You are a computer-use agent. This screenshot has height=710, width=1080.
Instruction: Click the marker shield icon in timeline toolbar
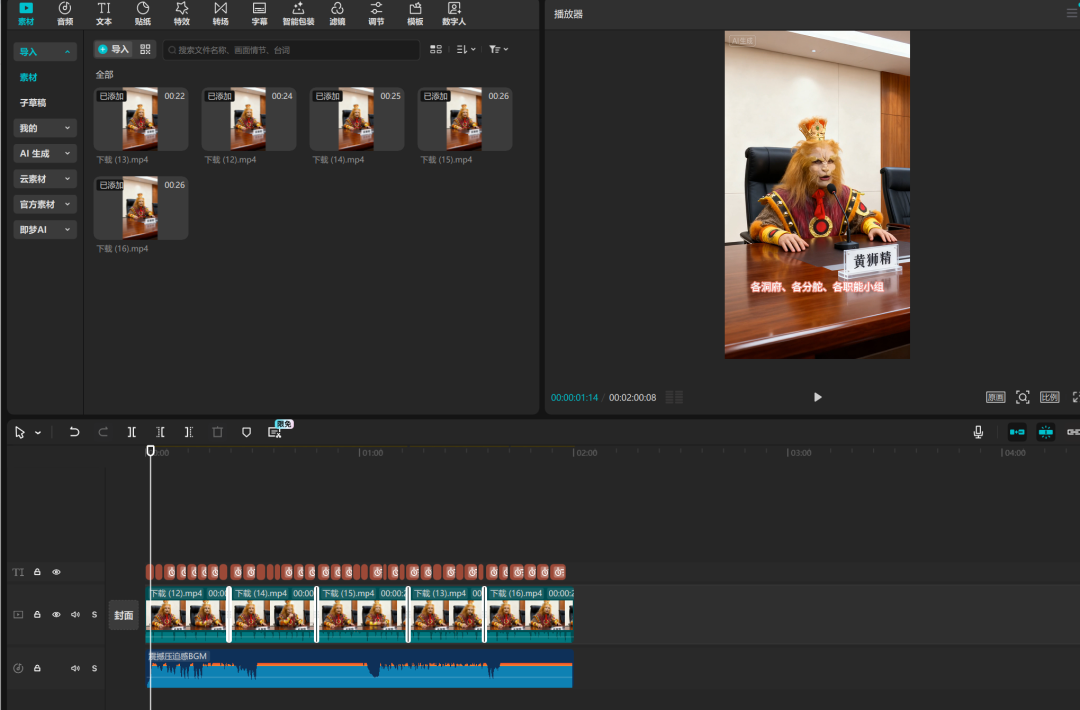246,432
